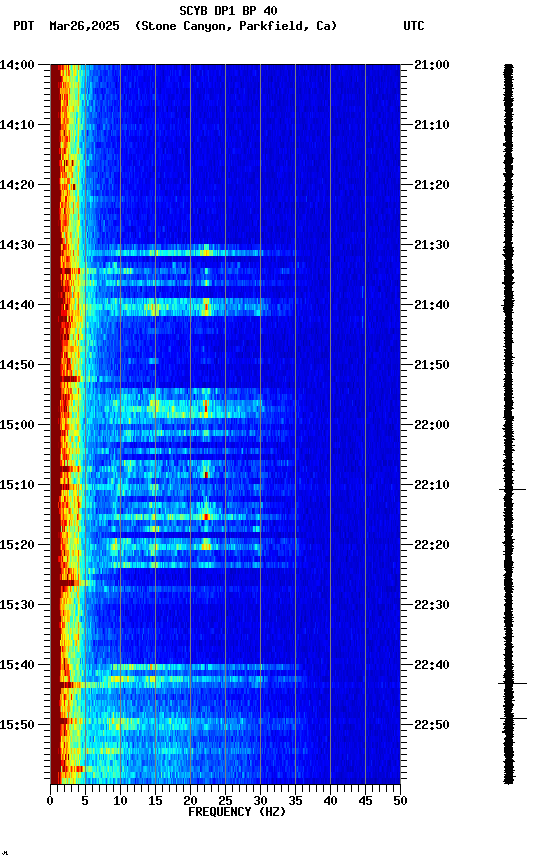This screenshot has height=864, width=552.
Task: Click the 0 Hz frequency axis label
Action: (x=50, y=801)
